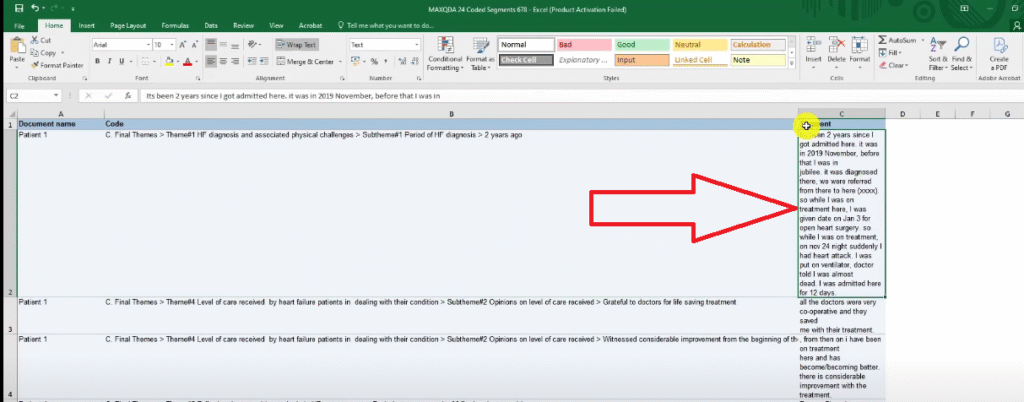This screenshot has height=402, width=1024.
Task: Click Merge & Center
Action: pos(305,61)
